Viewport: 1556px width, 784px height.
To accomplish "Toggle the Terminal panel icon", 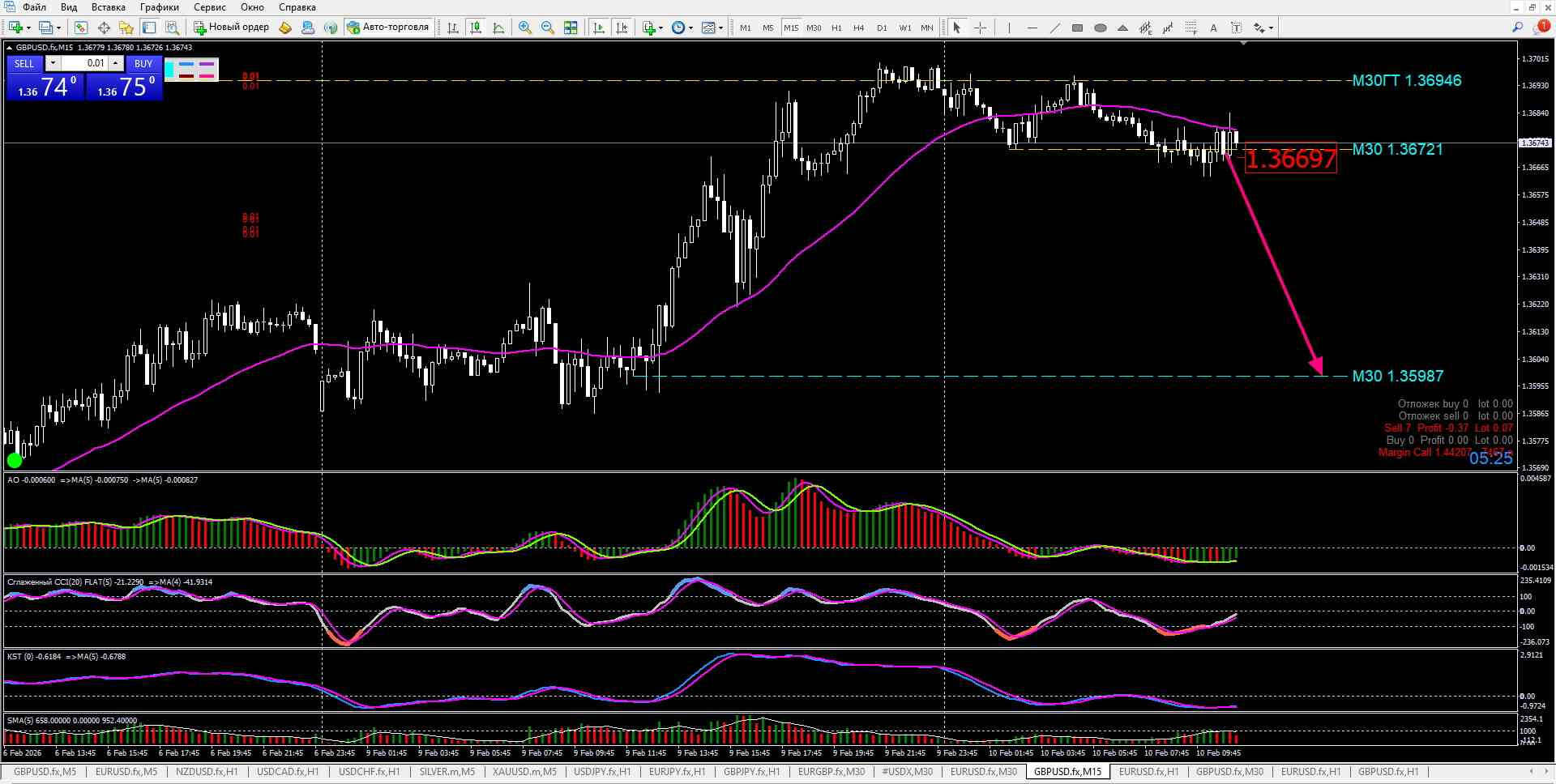I will point(149,28).
